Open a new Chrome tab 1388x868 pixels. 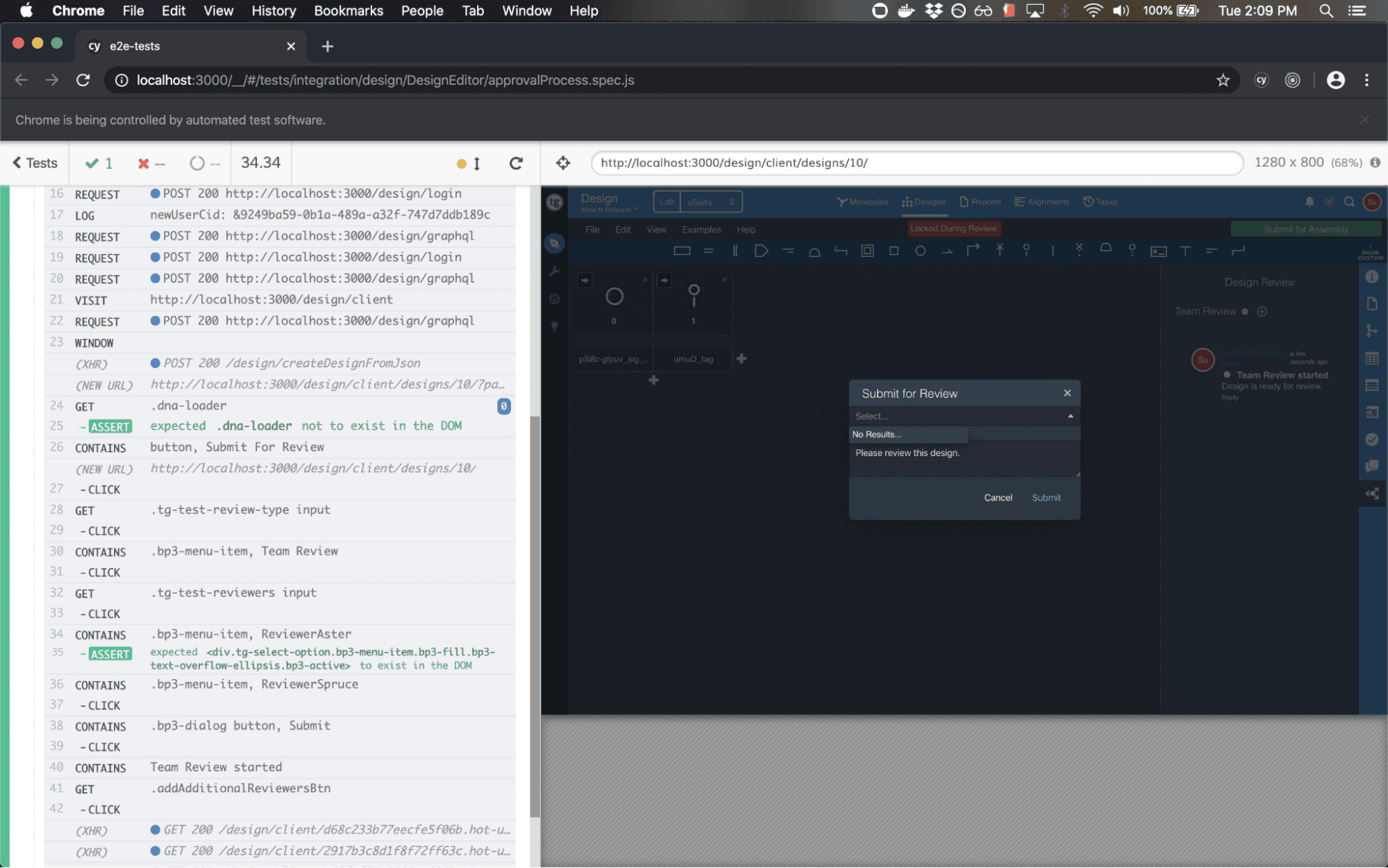328,46
